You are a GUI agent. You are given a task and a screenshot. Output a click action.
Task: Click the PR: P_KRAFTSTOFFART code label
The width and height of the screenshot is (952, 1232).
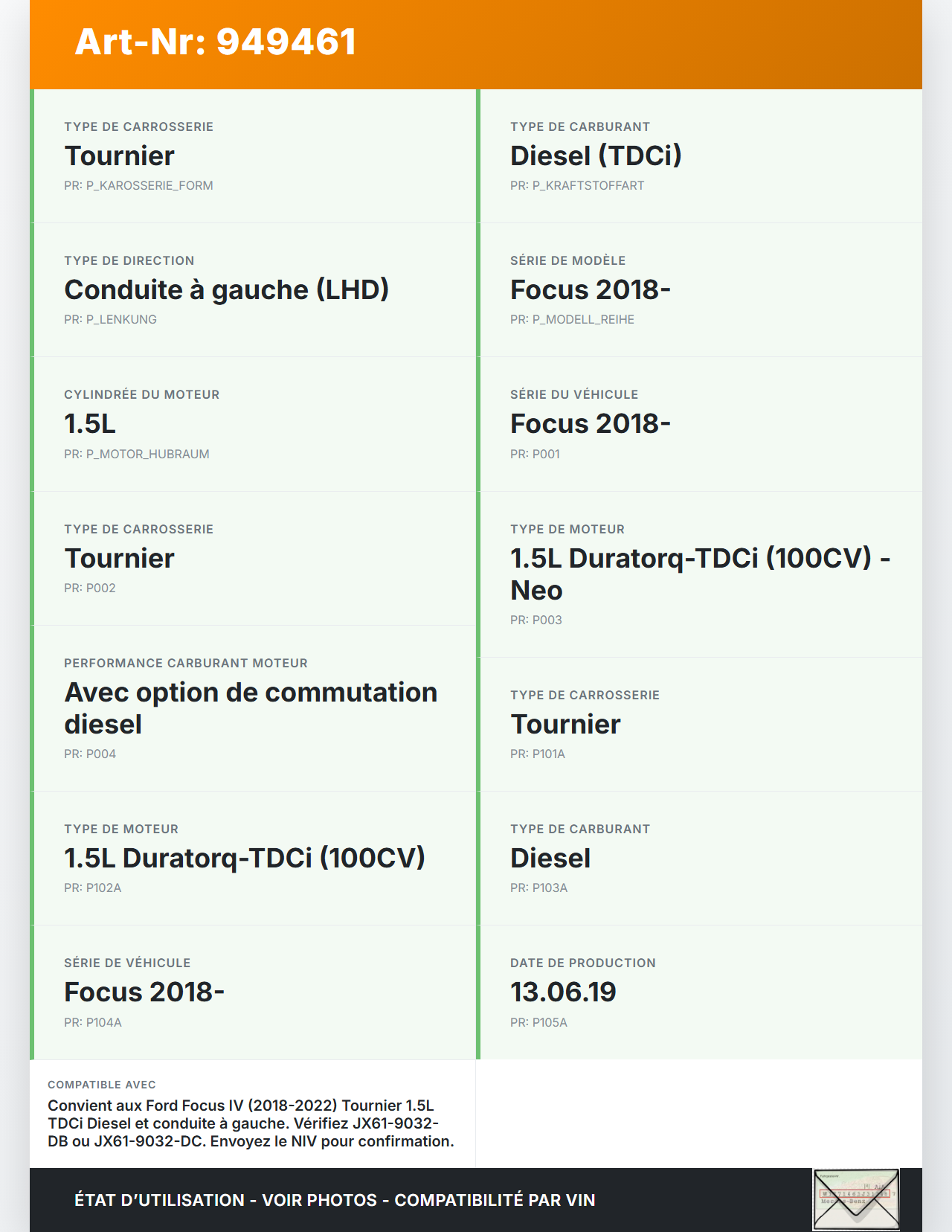pyautogui.click(x=577, y=186)
